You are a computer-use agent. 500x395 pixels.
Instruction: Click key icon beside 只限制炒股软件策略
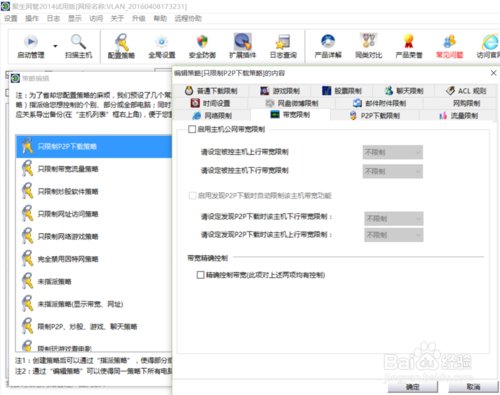click(27, 191)
